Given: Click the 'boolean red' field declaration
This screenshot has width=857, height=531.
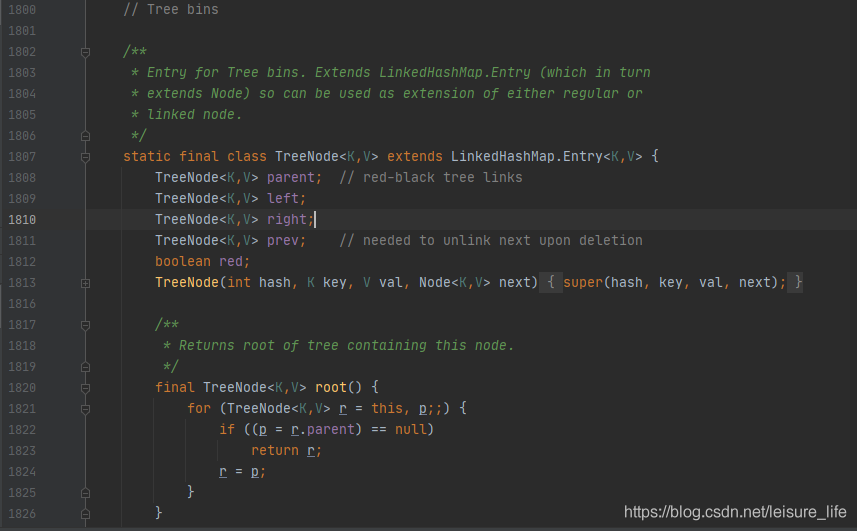Looking at the screenshot, I should [x=200, y=262].
